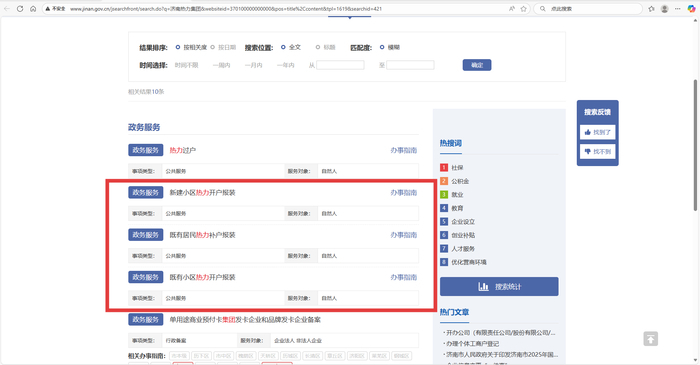The width and height of the screenshot is (700, 365).
Task: Click the 至 end date input field
Action: [410, 65]
